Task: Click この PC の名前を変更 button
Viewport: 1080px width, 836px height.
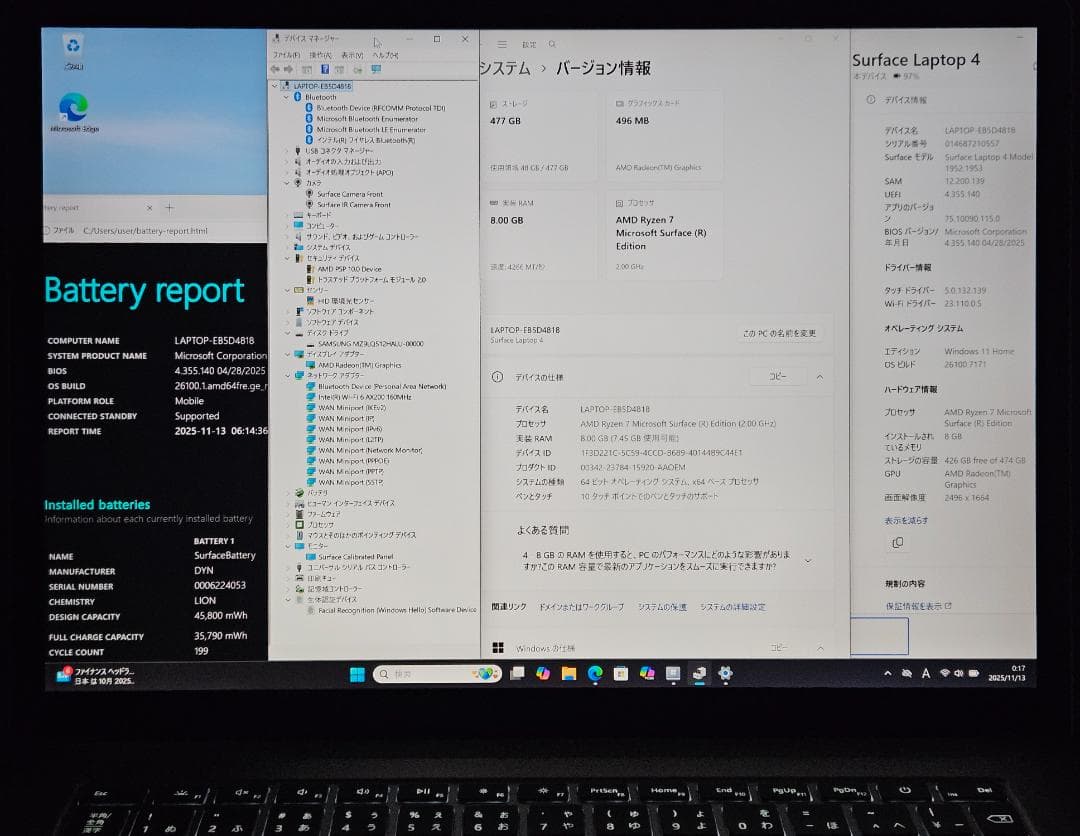Action: click(779, 333)
